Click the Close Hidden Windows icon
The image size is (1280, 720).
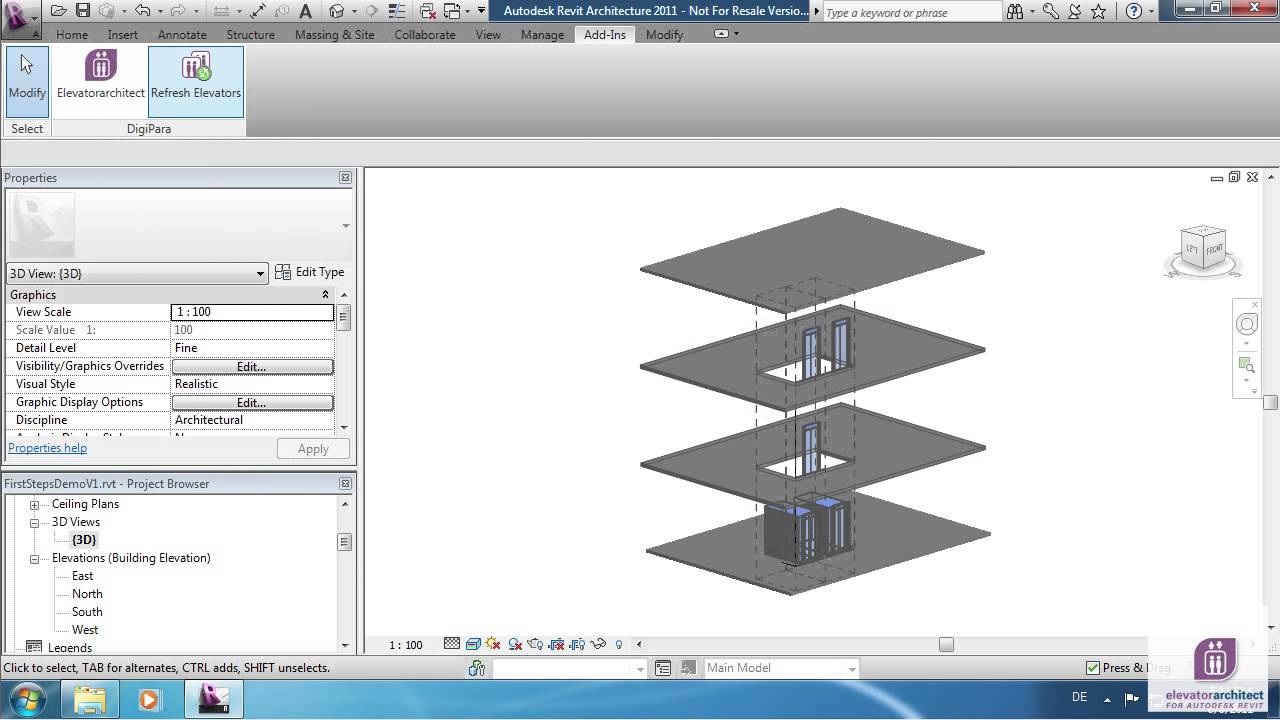(x=428, y=11)
